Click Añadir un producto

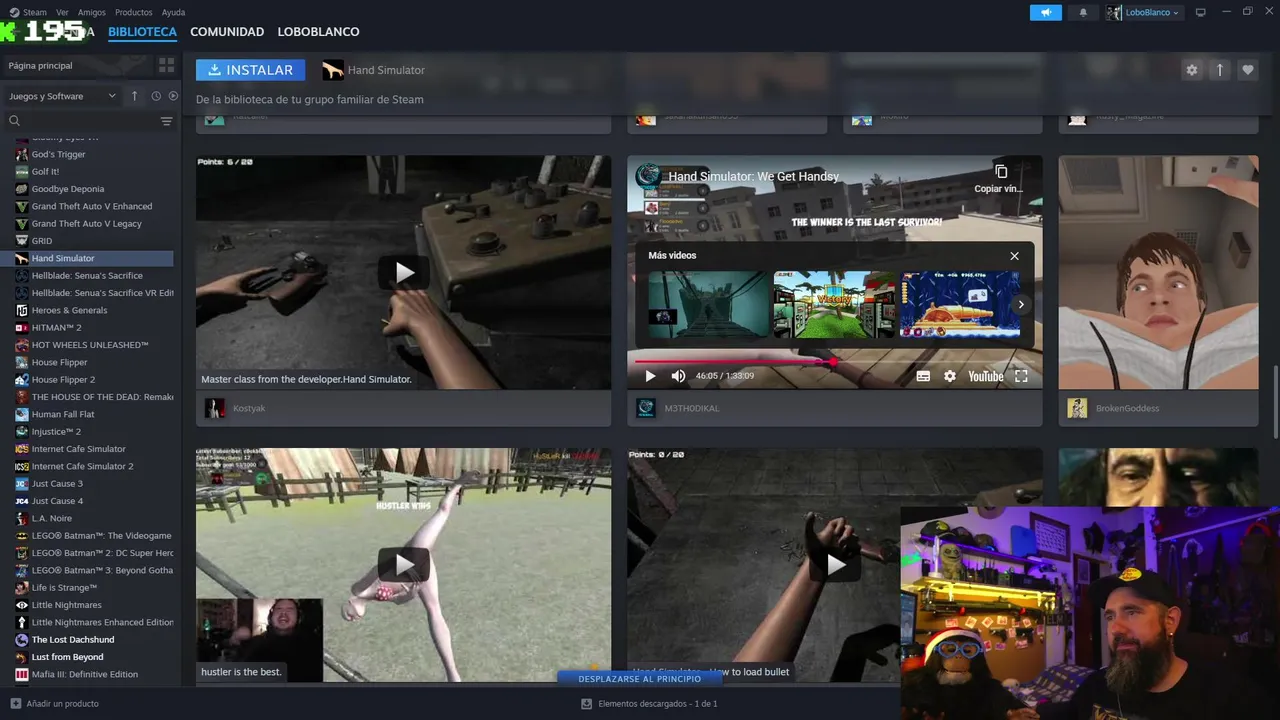tap(54, 703)
